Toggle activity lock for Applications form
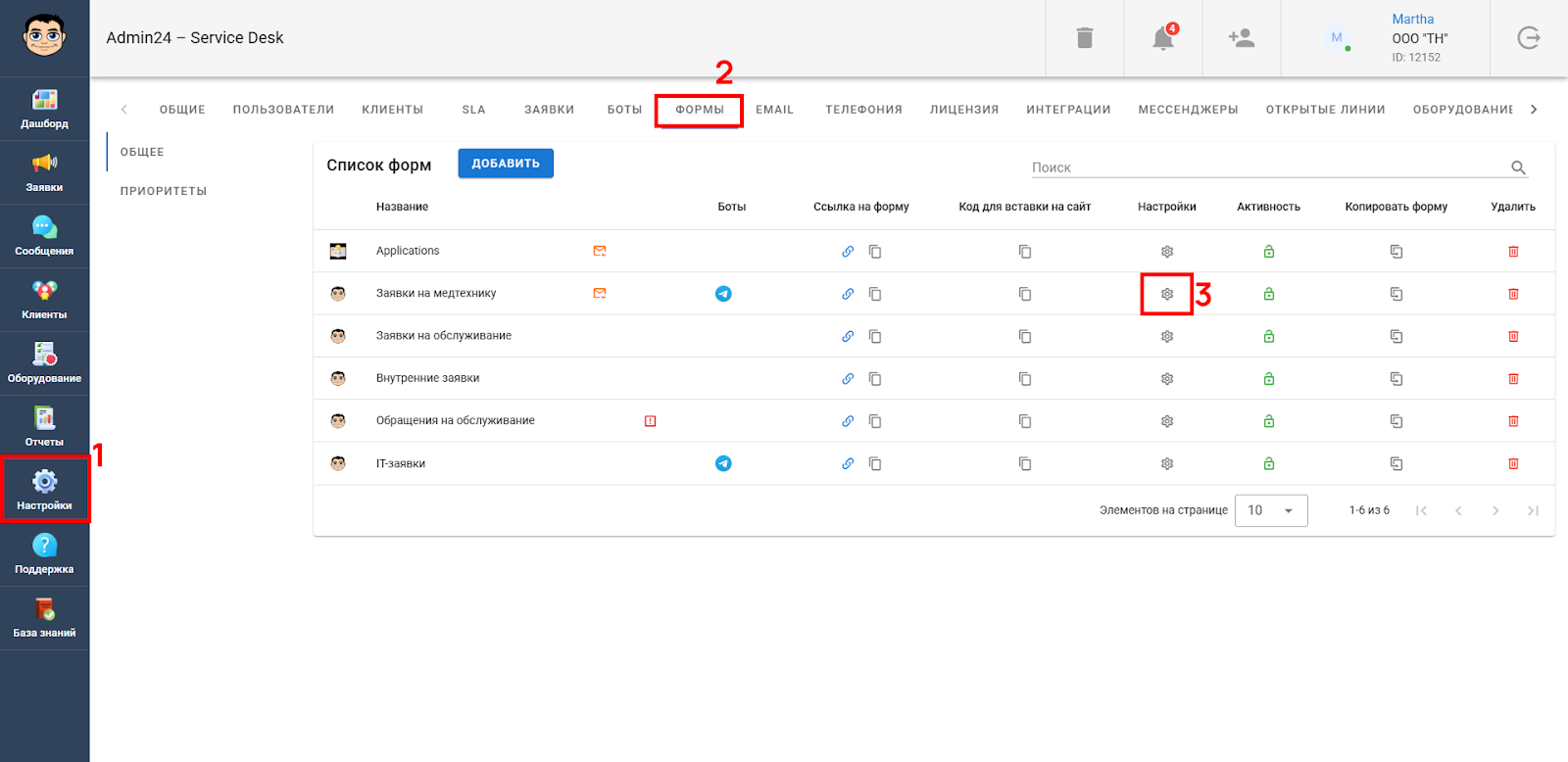The image size is (1568, 762). (1268, 252)
